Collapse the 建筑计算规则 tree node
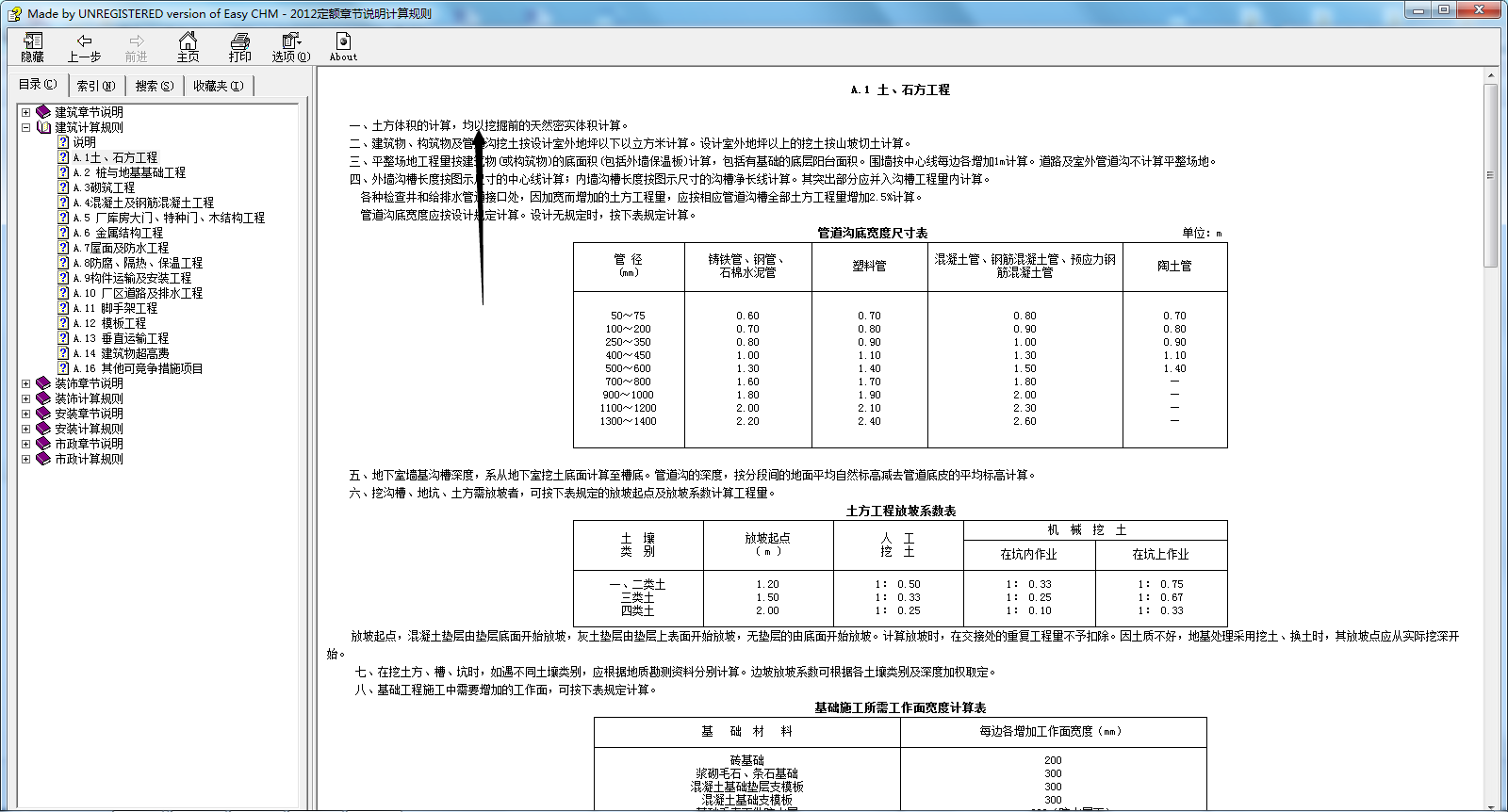The image size is (1508, 812). click(x=26, y=127)
